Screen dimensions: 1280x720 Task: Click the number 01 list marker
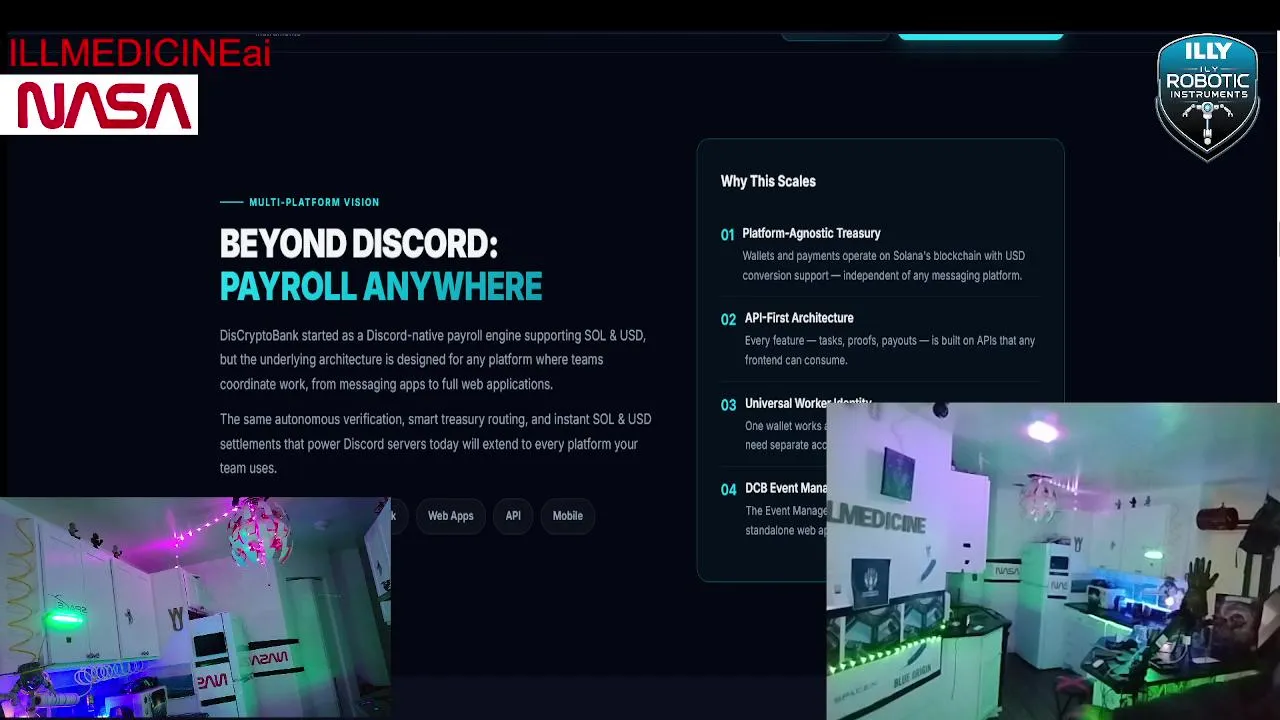[728, 235]
